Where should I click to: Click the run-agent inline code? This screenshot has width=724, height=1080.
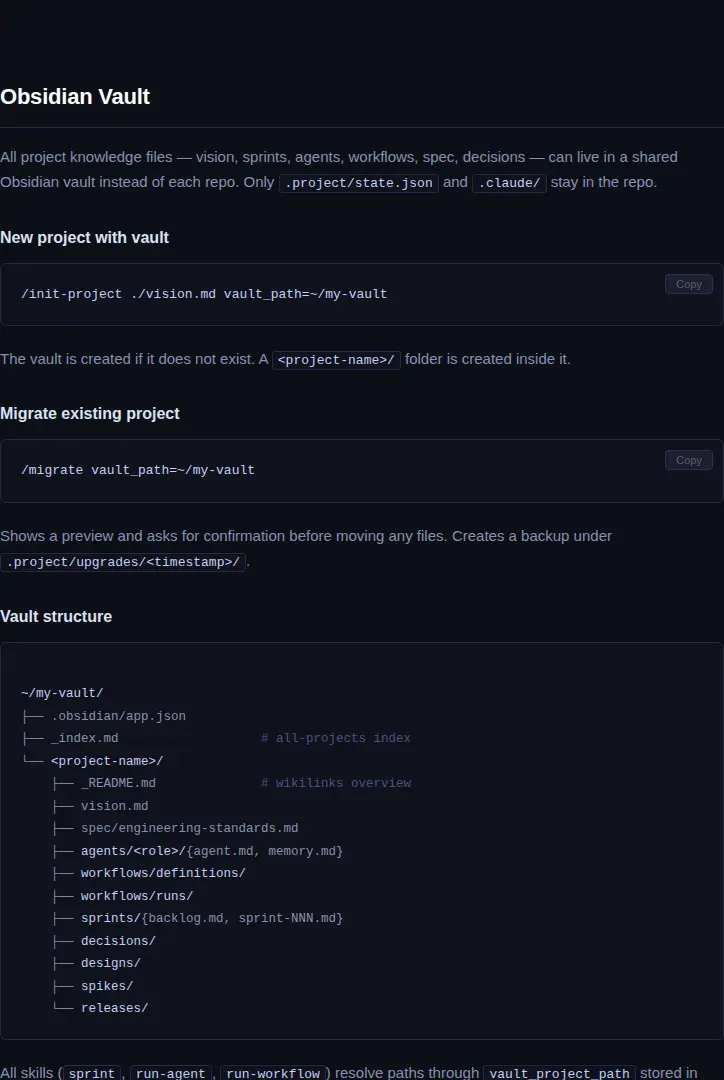(x=170, y=1073)
